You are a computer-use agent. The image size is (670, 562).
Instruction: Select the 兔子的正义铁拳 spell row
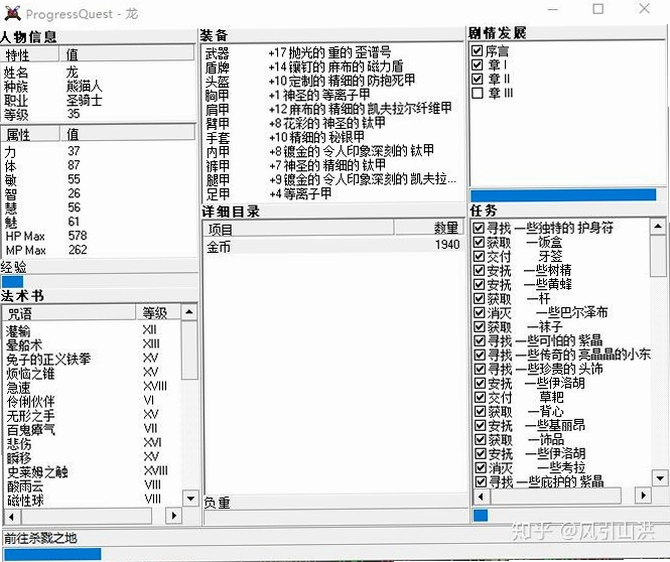click(x=92, y=358)
